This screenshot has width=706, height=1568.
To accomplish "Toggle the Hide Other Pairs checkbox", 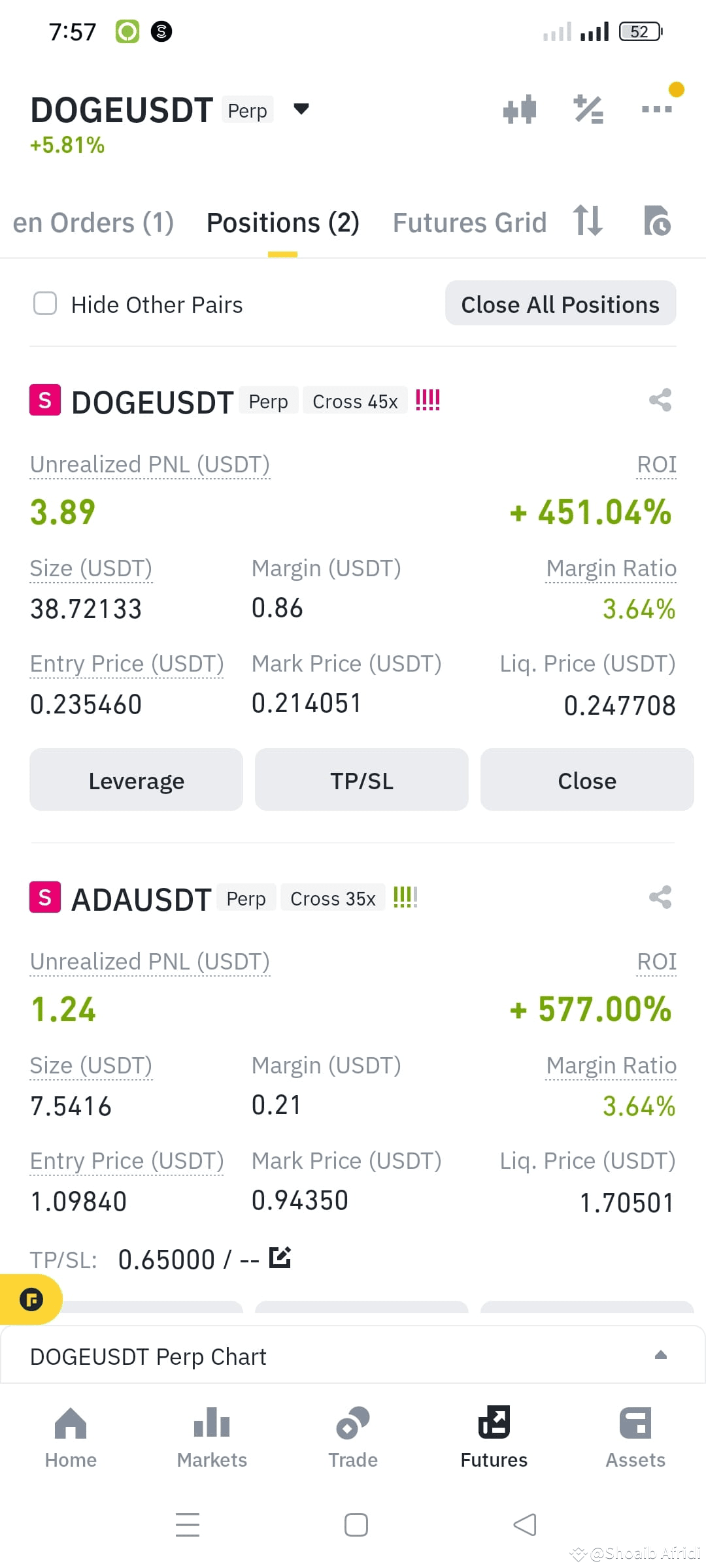I will click(45, 303).
